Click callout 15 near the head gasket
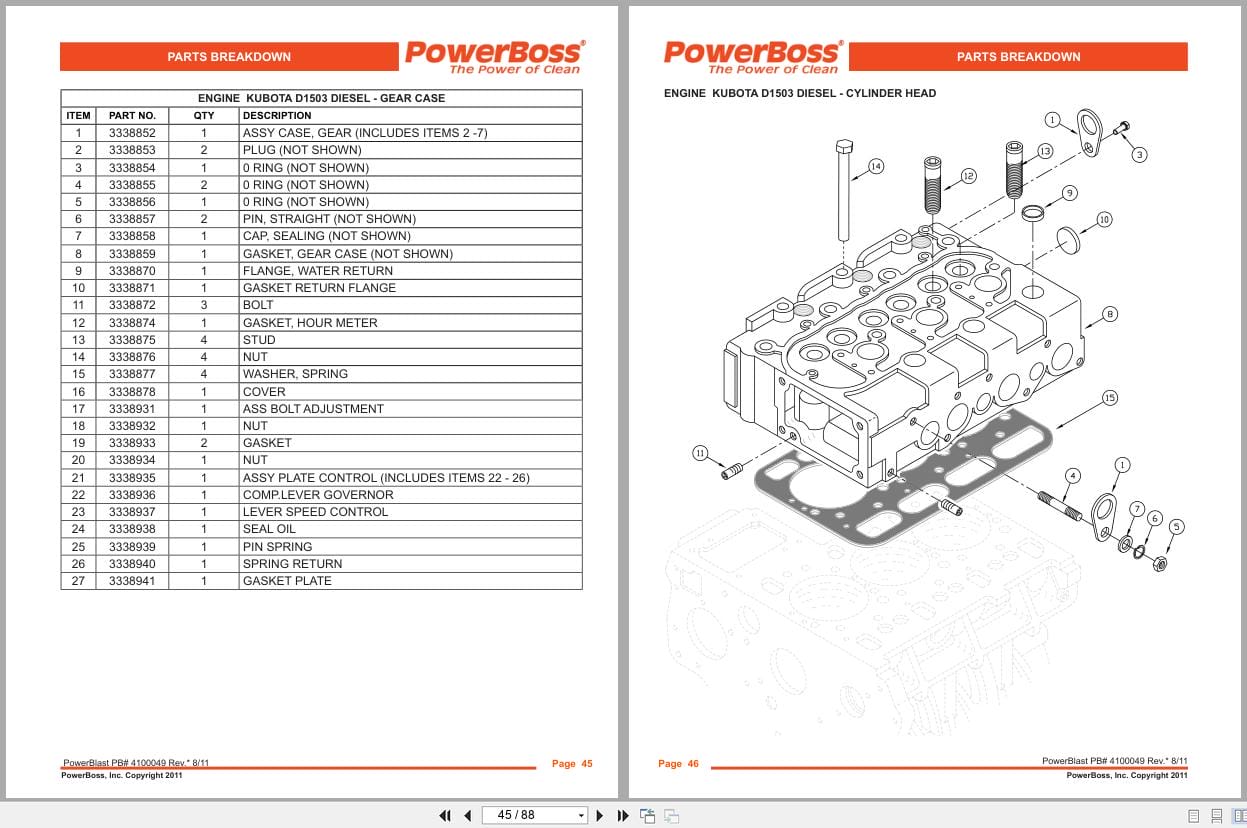 click(x=1110, y=398)
